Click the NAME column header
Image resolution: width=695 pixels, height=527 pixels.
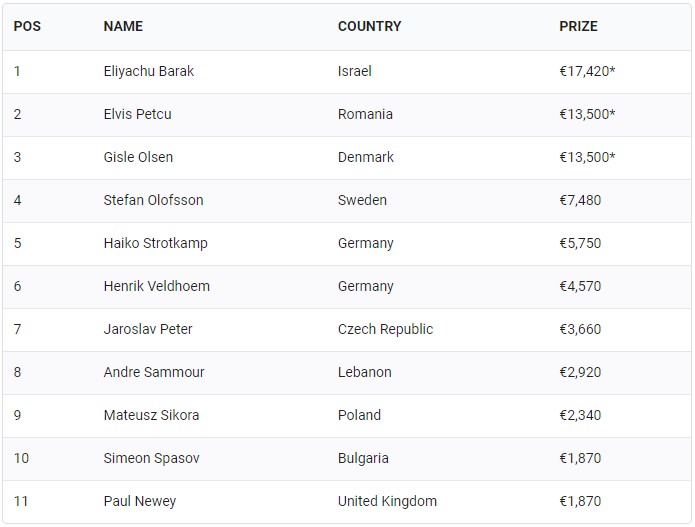[123, 26]
